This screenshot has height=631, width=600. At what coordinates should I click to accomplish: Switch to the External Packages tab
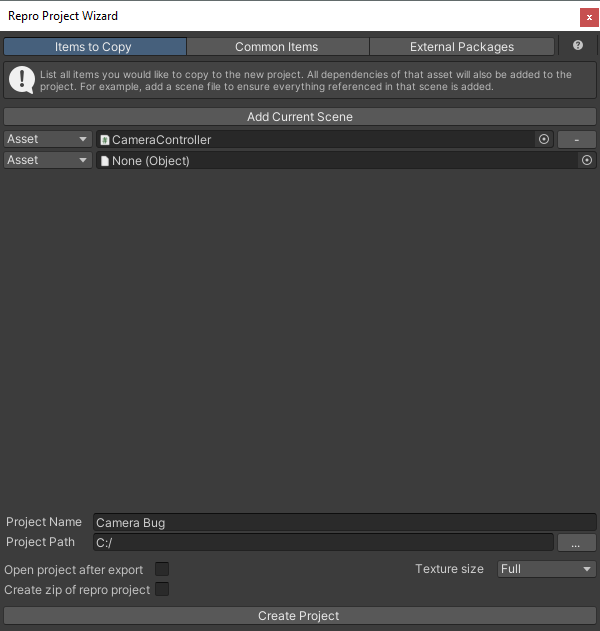[462, 47]
